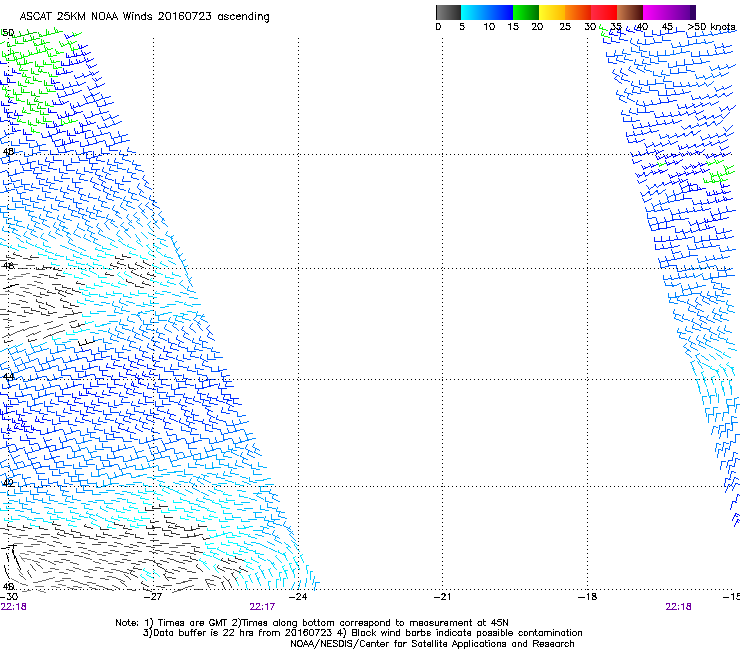Pick the brown 35-40 knot color bar segment
This screenshot has width=740, height=650.
pos(630,12)
